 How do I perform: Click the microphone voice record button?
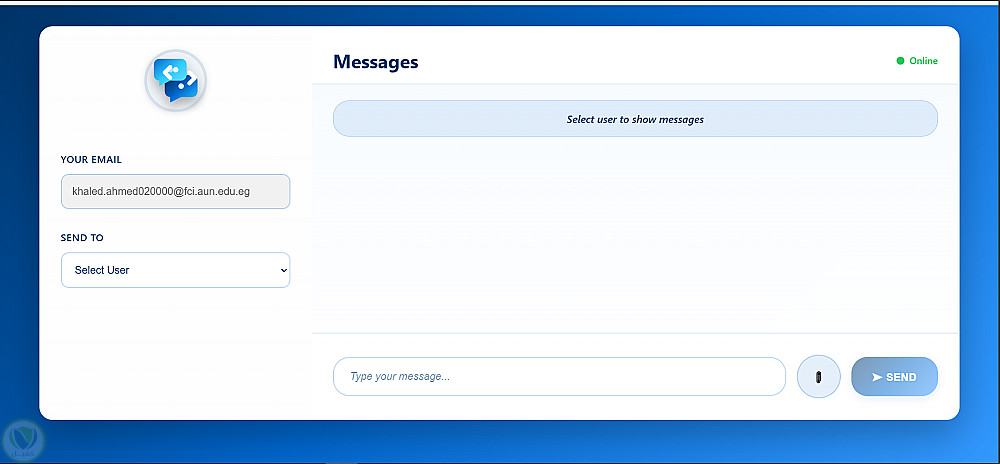coord(819,377)
